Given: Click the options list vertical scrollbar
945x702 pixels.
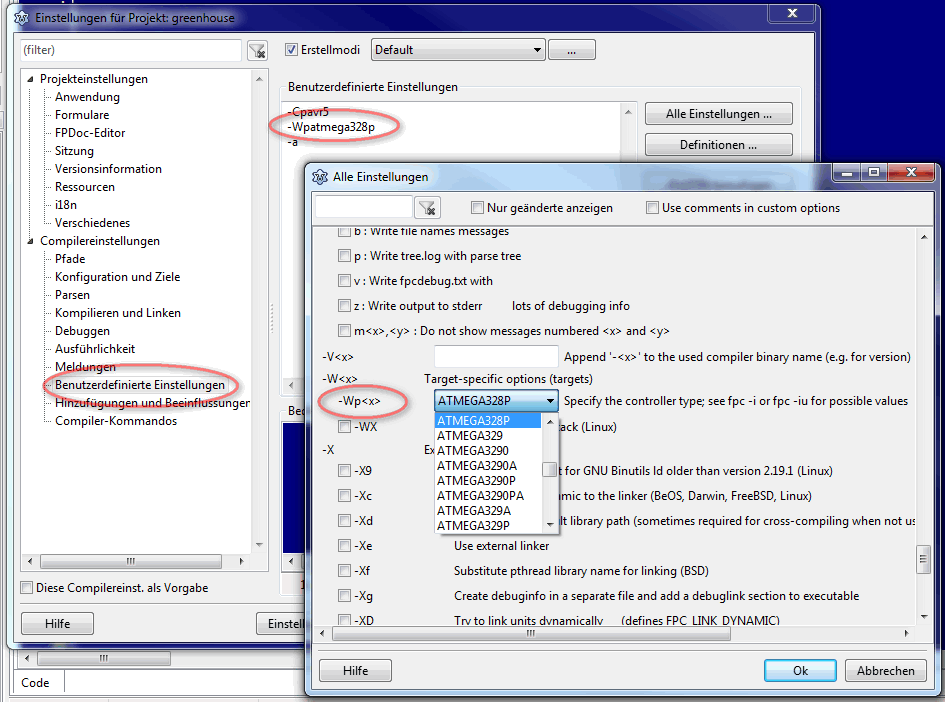Looking at the screenshot, I should [923, 400].
